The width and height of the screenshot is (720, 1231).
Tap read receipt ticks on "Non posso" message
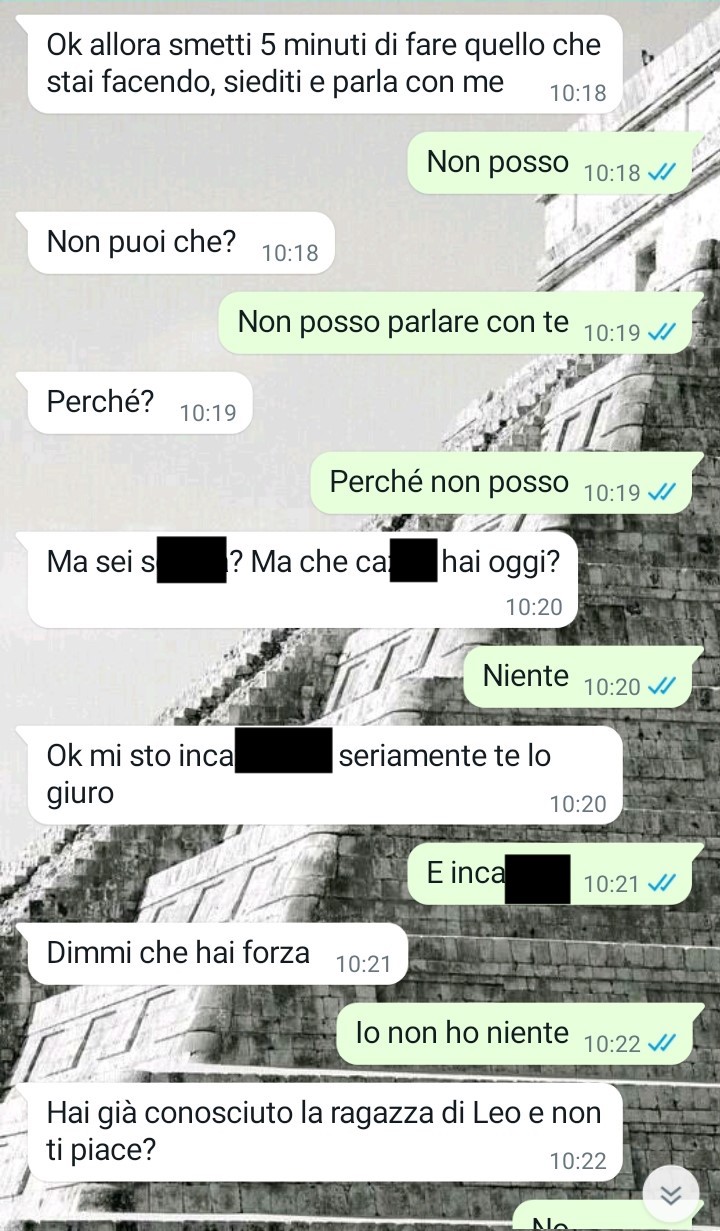(662, 173)
